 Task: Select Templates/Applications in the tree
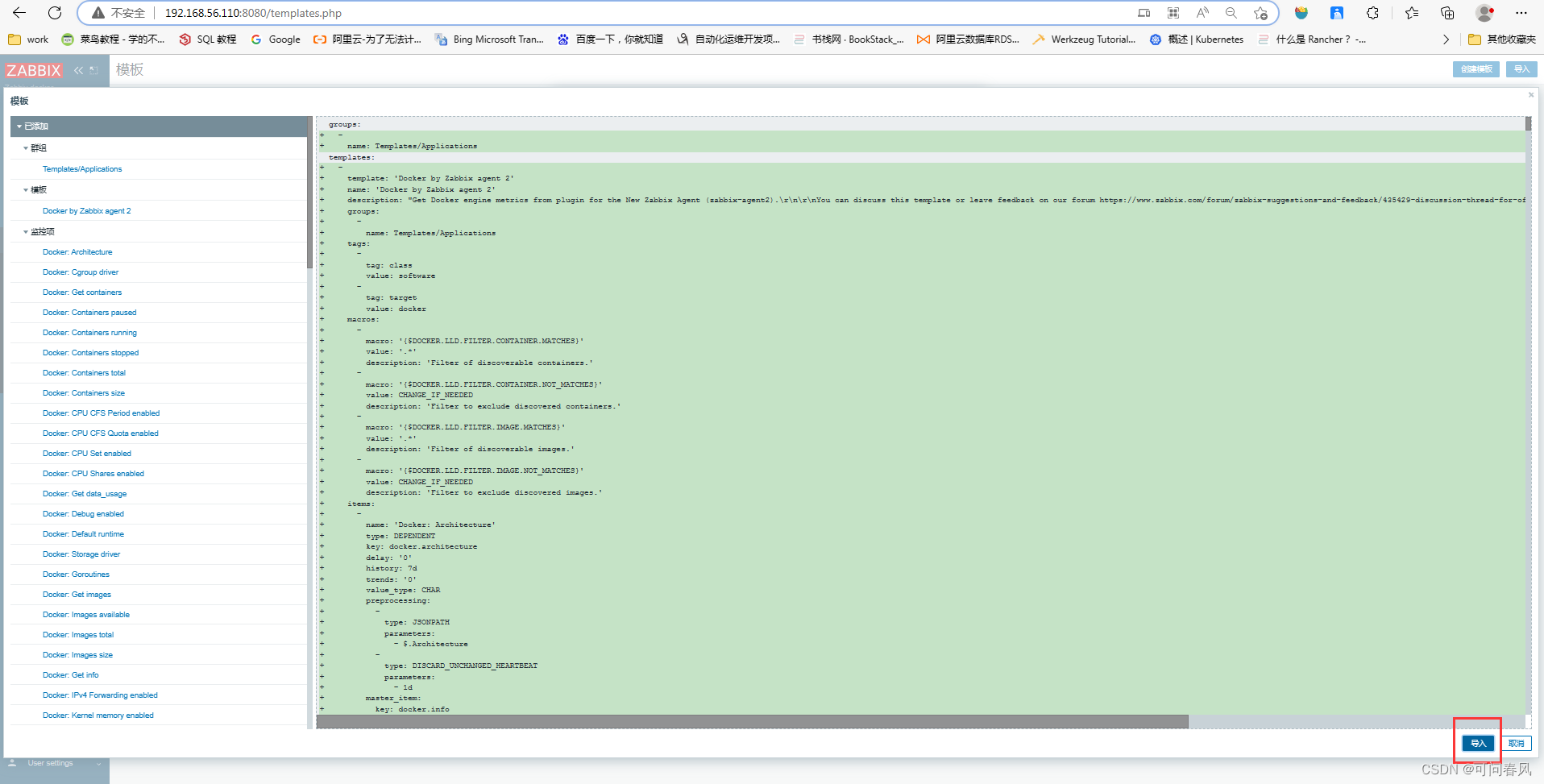point(82,169)
